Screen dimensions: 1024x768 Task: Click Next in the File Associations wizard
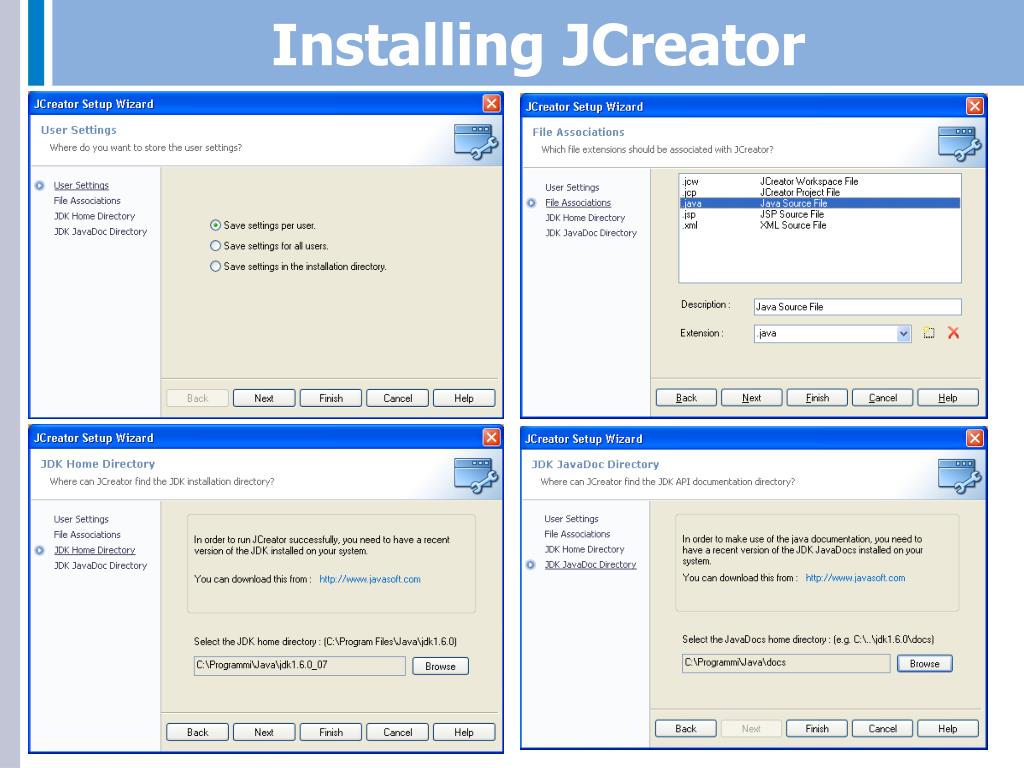click(751, 398)
